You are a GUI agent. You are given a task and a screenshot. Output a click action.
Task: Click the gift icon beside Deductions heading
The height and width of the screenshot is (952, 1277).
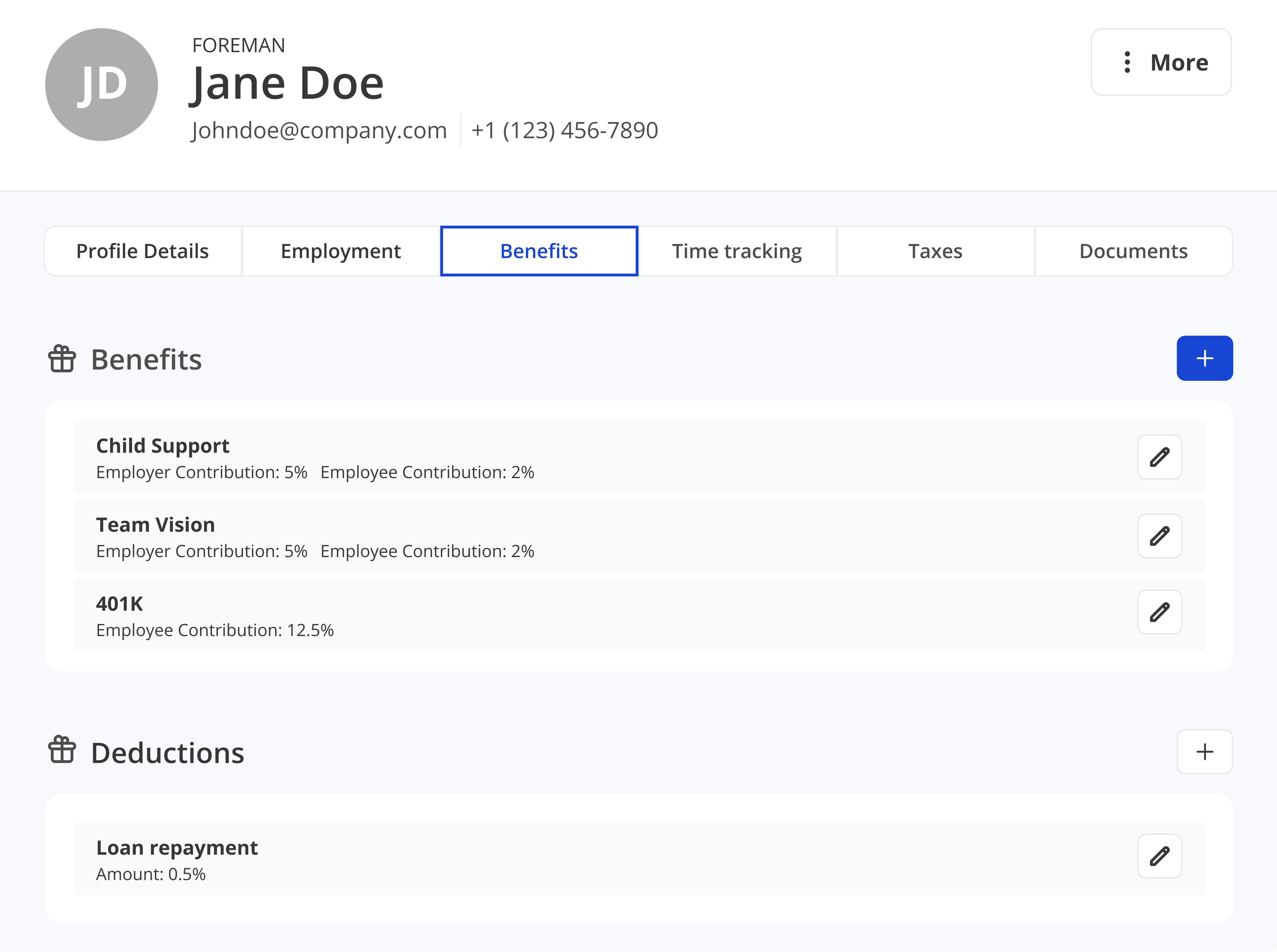coord(62,750)
